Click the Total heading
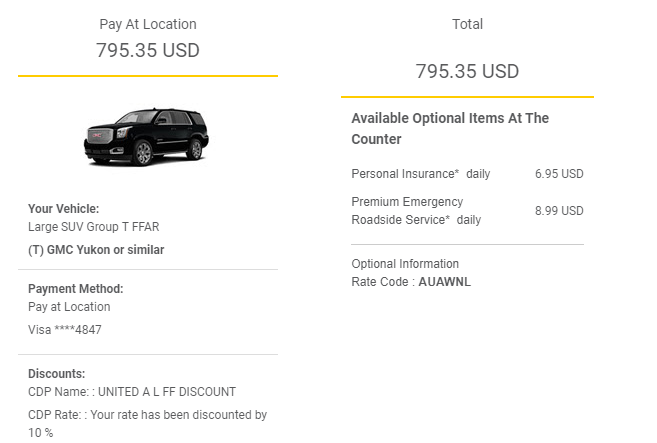This screenshot has width=657, height=443. pos(467,24)
